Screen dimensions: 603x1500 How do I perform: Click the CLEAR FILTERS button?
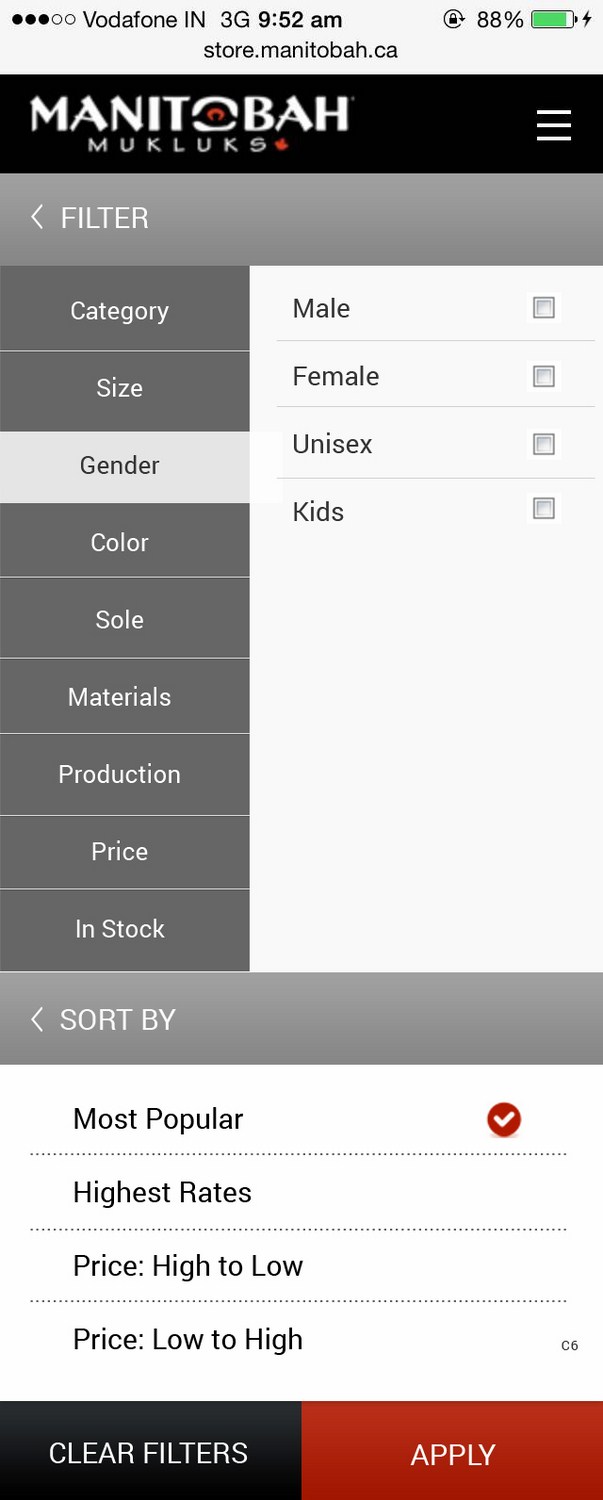click(x=149, y=1453)
